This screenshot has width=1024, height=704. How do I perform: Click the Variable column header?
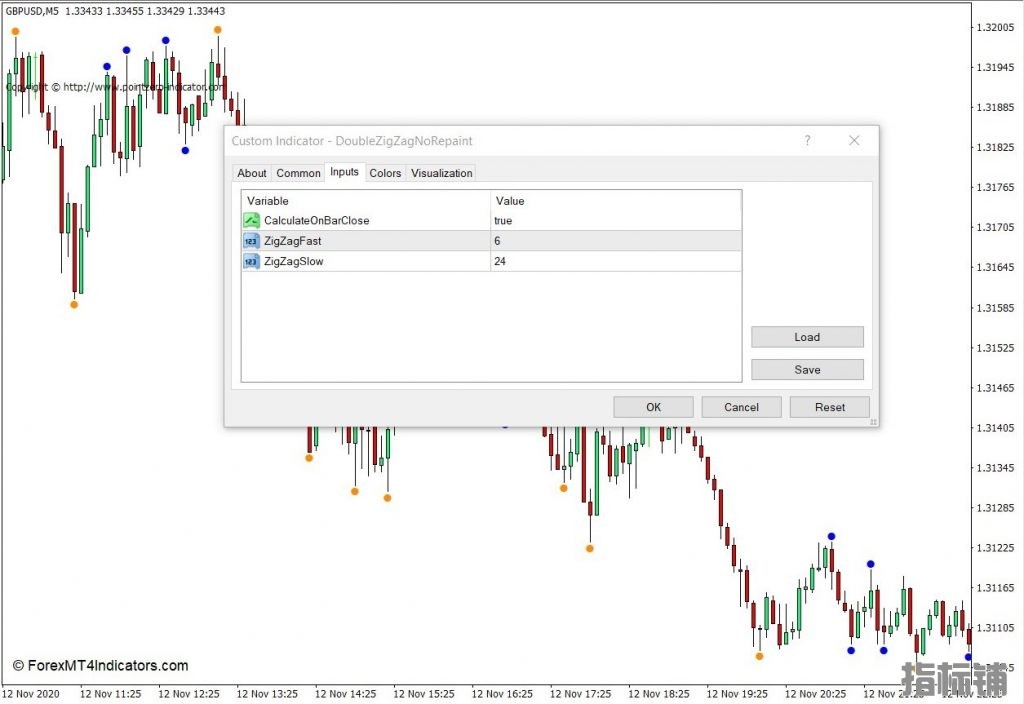tap(366, 201)
